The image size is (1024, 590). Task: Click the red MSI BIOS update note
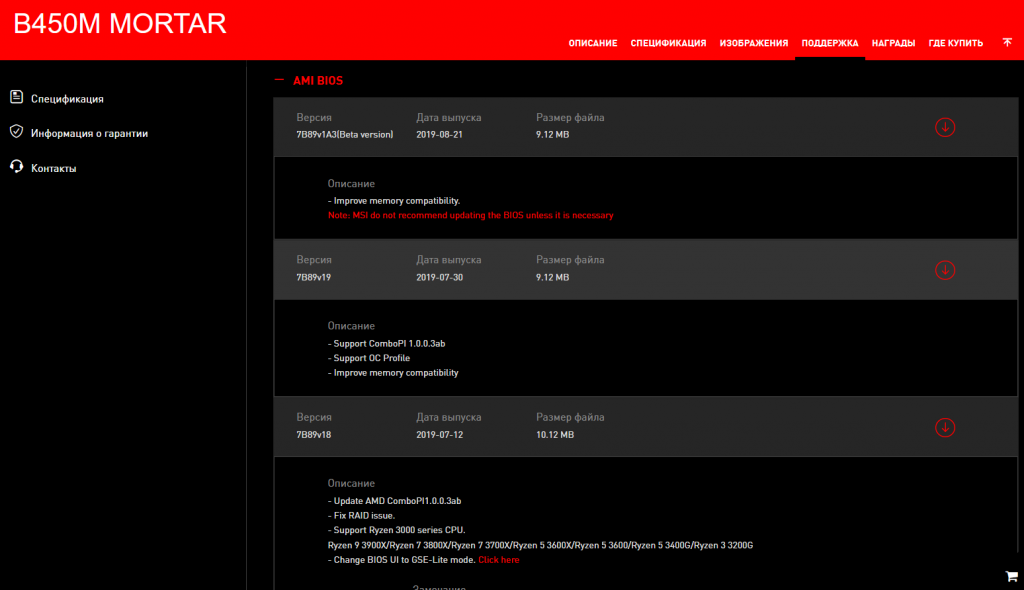tap(471, 216)
